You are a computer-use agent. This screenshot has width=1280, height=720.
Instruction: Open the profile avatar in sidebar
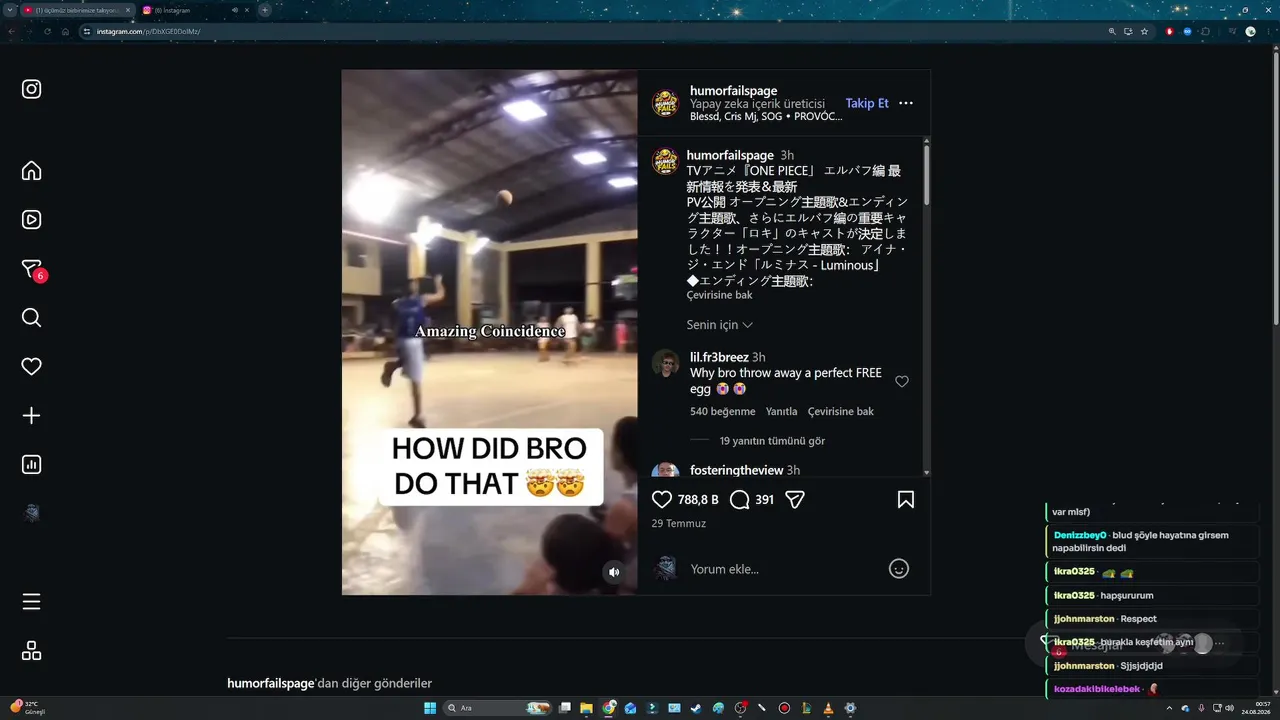[x=31, y=514]
